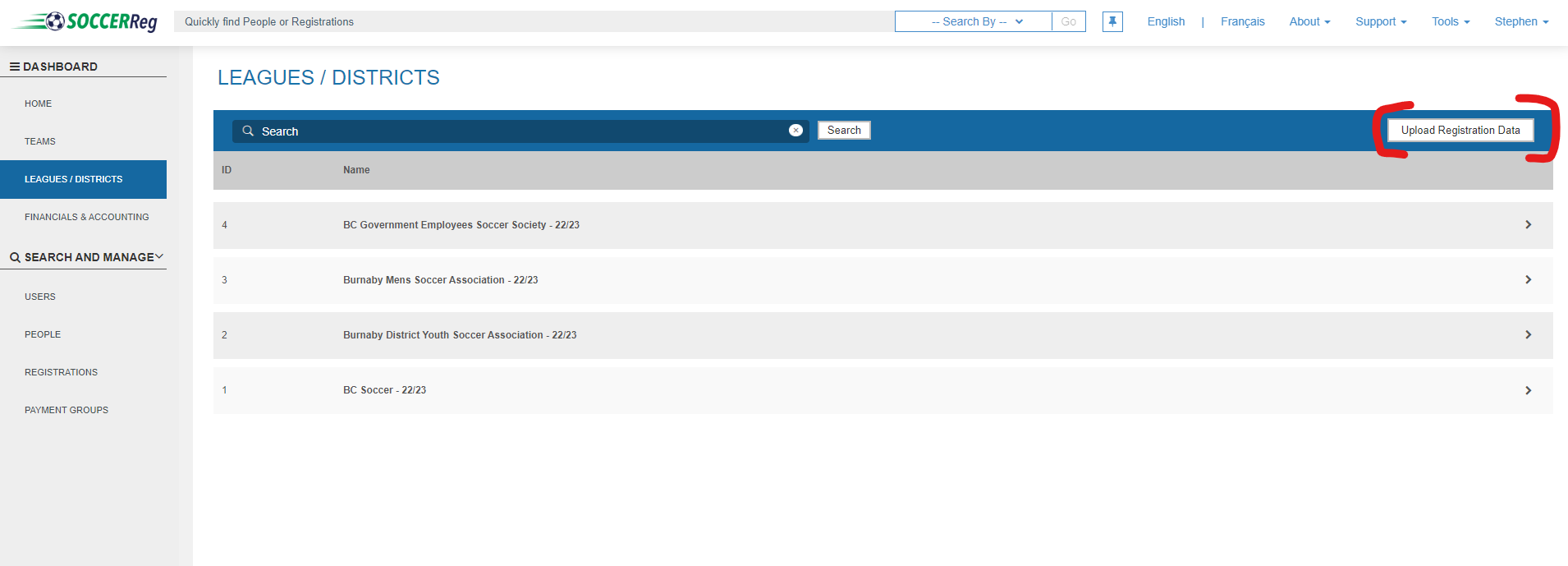Open BC Soccer 22/23 row arrow
Image resolution: width=1568 pixels, height=566 pixels.
[x=1528, y=390]
